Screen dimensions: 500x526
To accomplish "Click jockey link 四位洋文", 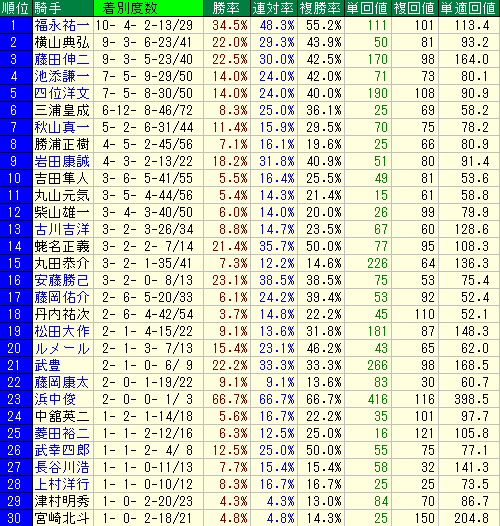I will coord(62,93).
